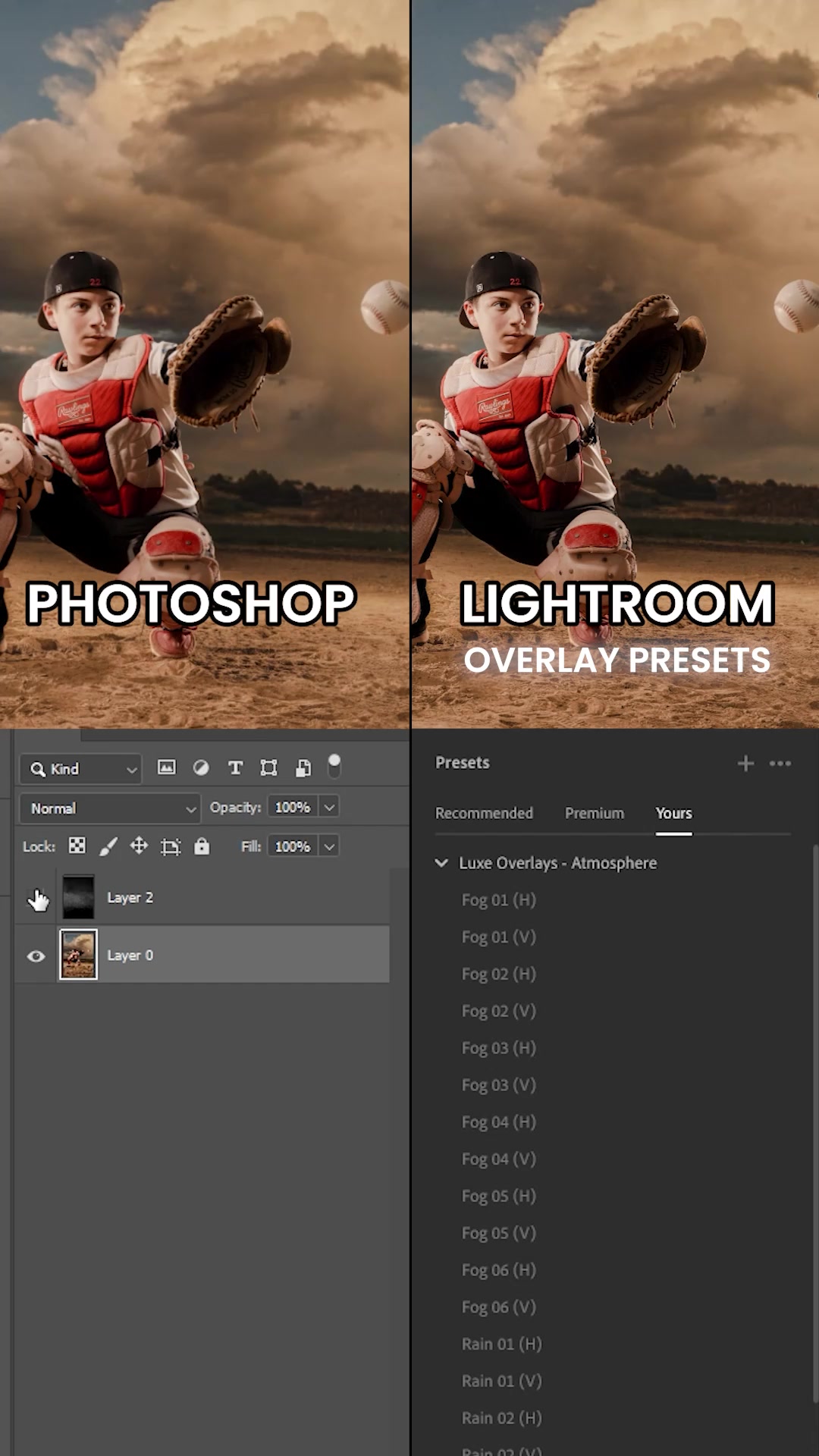The width and height of the screenshot is (819, 1456).
Task: Filter layers by pixel layer icon
Action: click(x=166, y=767)
